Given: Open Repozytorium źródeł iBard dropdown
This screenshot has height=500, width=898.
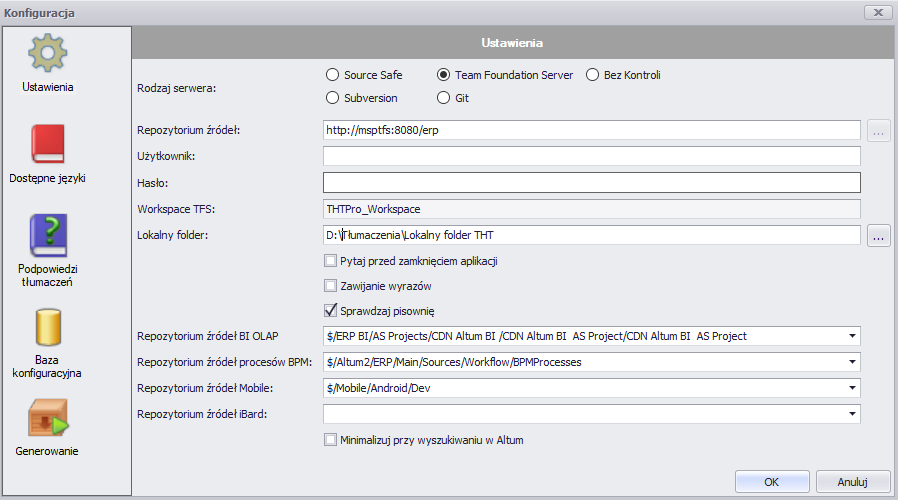Looking at the screenshot, I should (852, 414).
